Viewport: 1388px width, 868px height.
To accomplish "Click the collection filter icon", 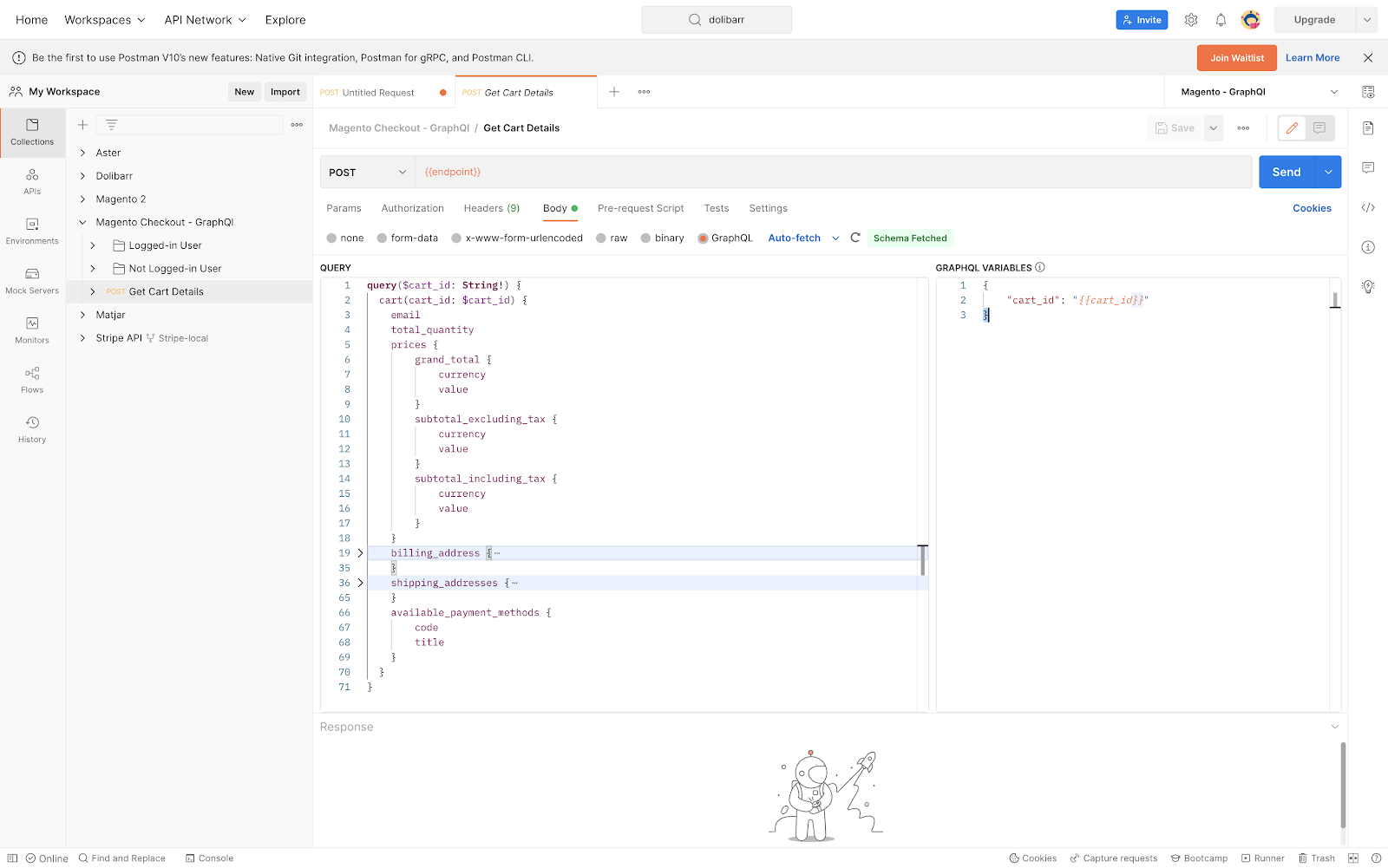I will click(x=112, y=125).
